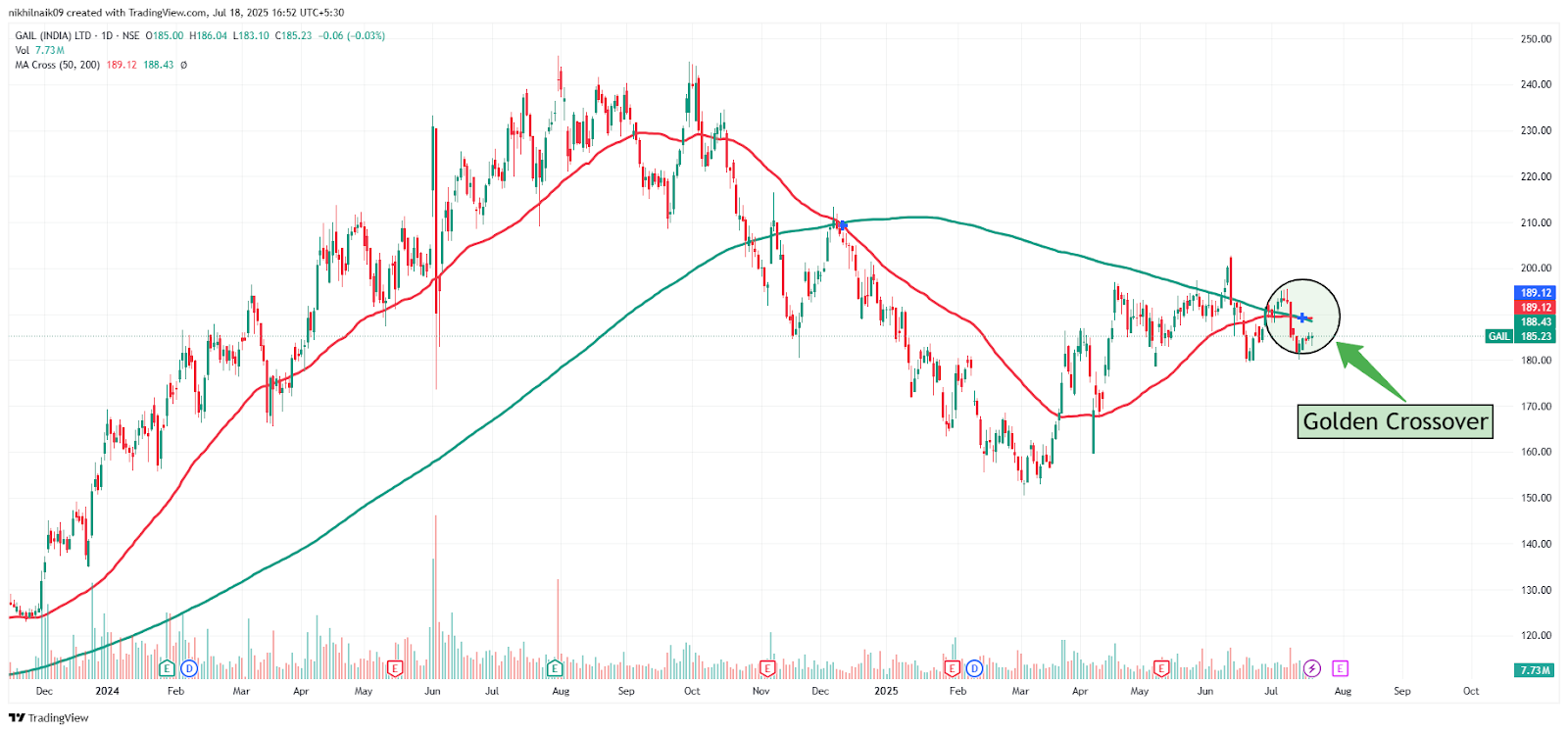Click the 2025 label on the time axis

coord(886,691)
